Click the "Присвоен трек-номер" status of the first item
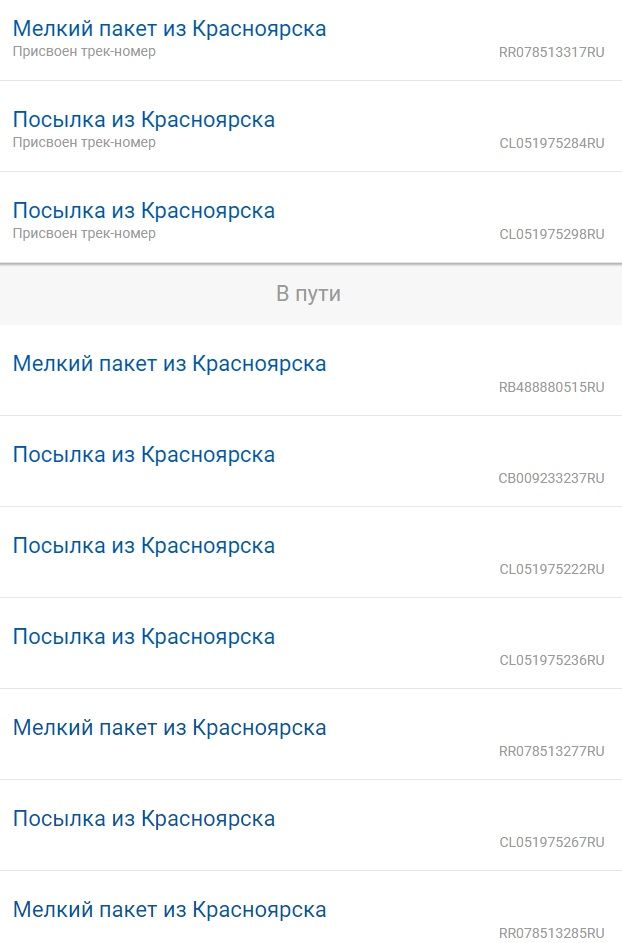This screenshot has height=943, width=622. (x=84, y=51)
